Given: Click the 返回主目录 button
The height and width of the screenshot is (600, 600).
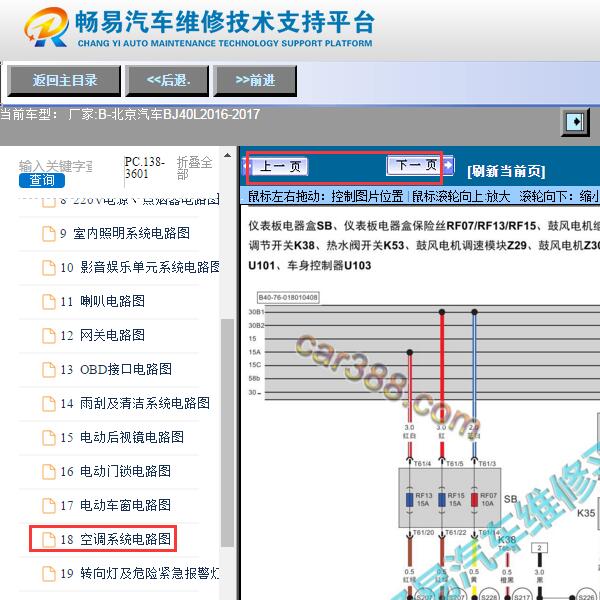Looking at the screenshot, I should coord(64,80).
